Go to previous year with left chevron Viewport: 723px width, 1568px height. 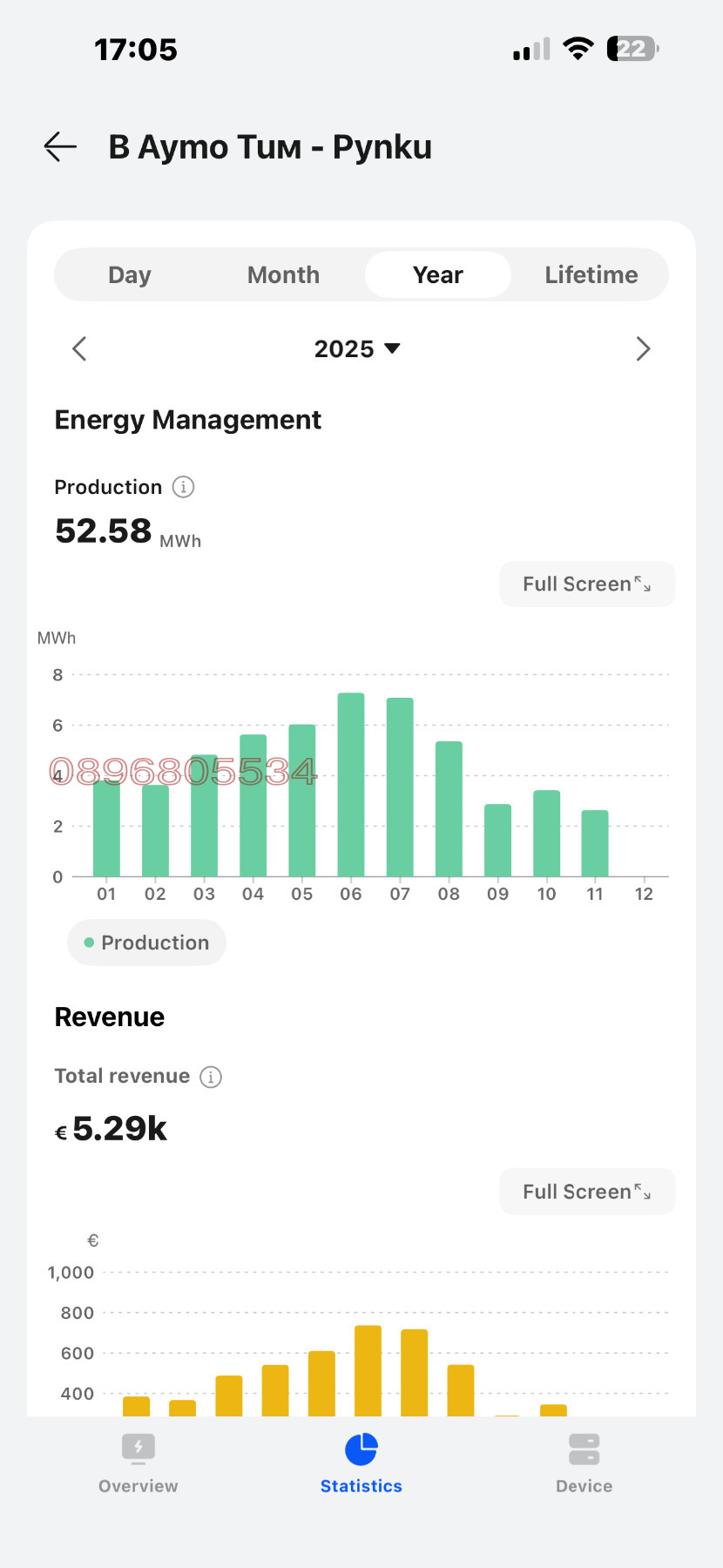click(79, 349)
